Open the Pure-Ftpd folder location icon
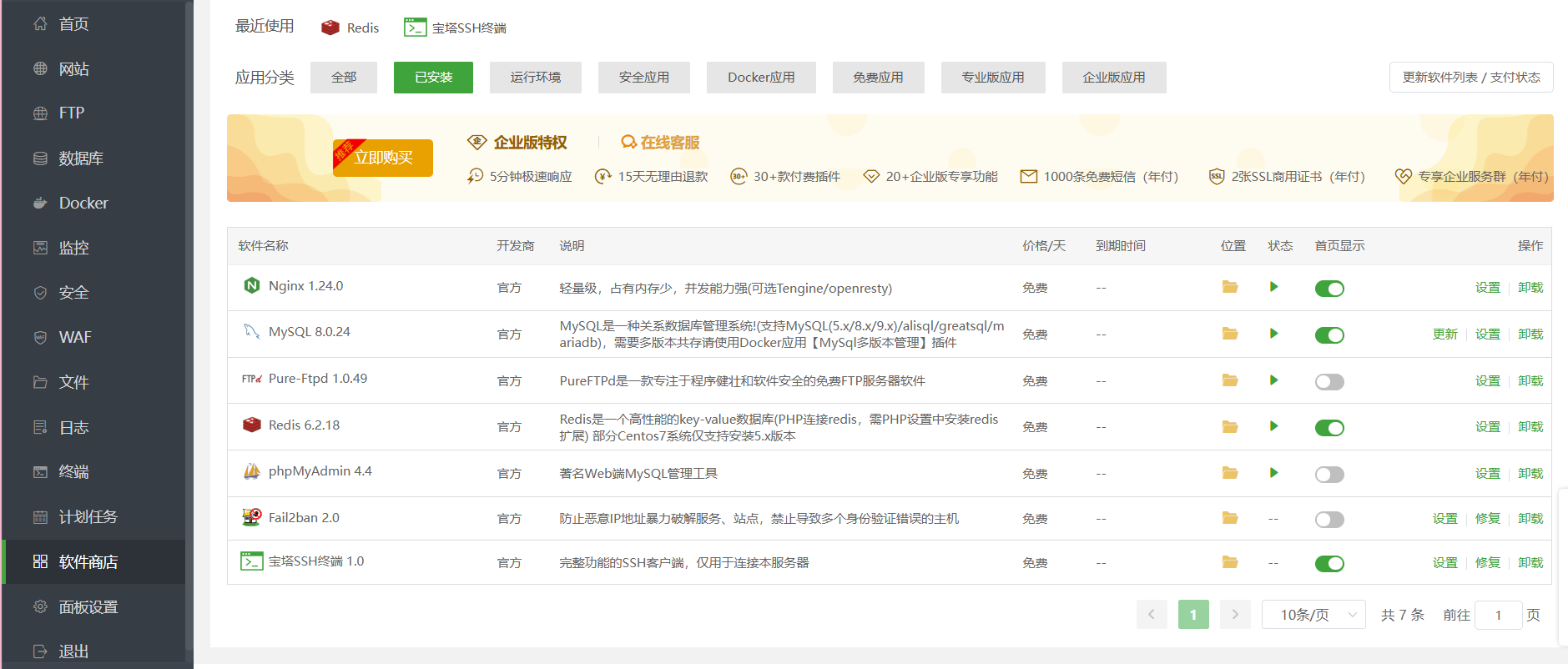Image resolution: width=1568 pixels, height=669 pixels. (x=1230, y=380)
